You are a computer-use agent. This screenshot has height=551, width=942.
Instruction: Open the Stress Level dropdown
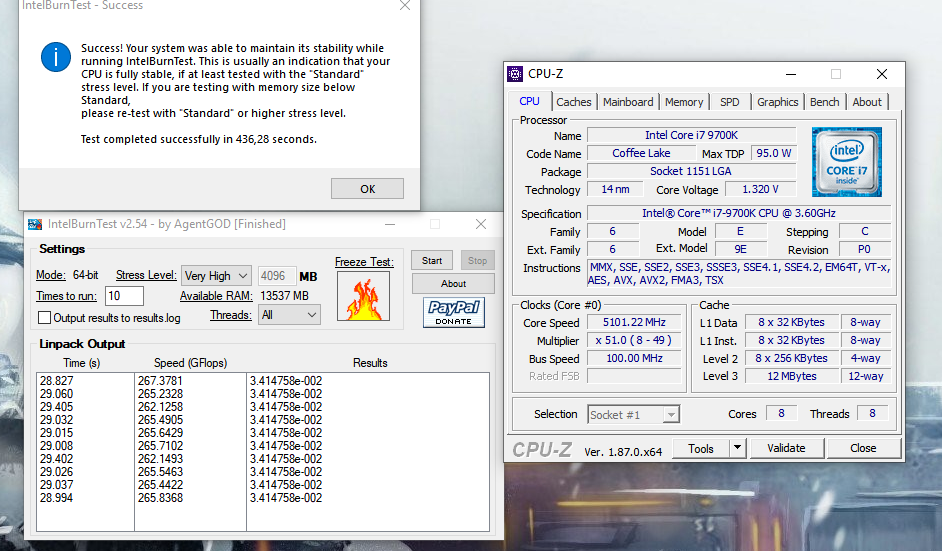point(216,276)
